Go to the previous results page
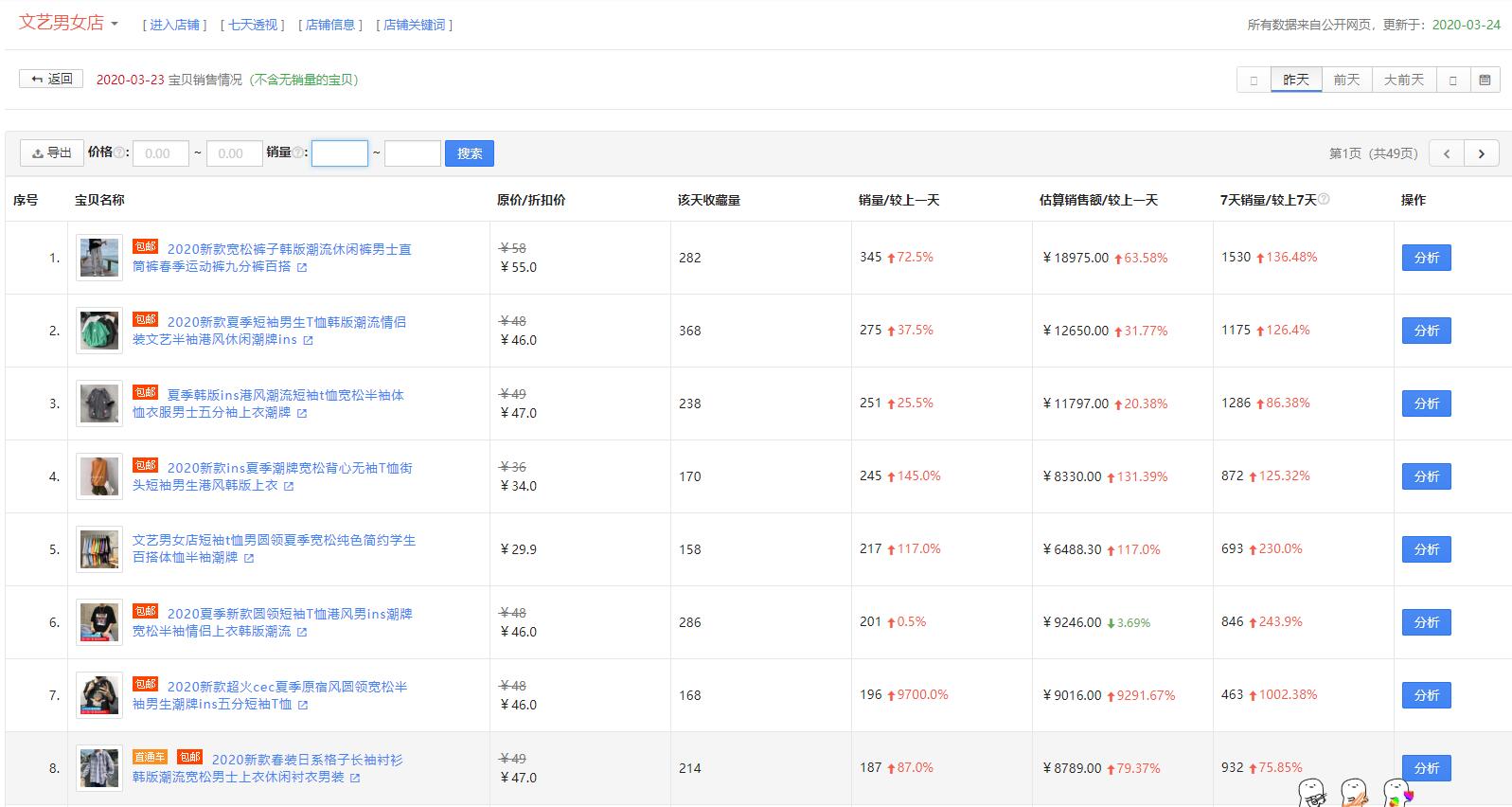This screenshot has height=807, width=1512. tap(1447, 153)
